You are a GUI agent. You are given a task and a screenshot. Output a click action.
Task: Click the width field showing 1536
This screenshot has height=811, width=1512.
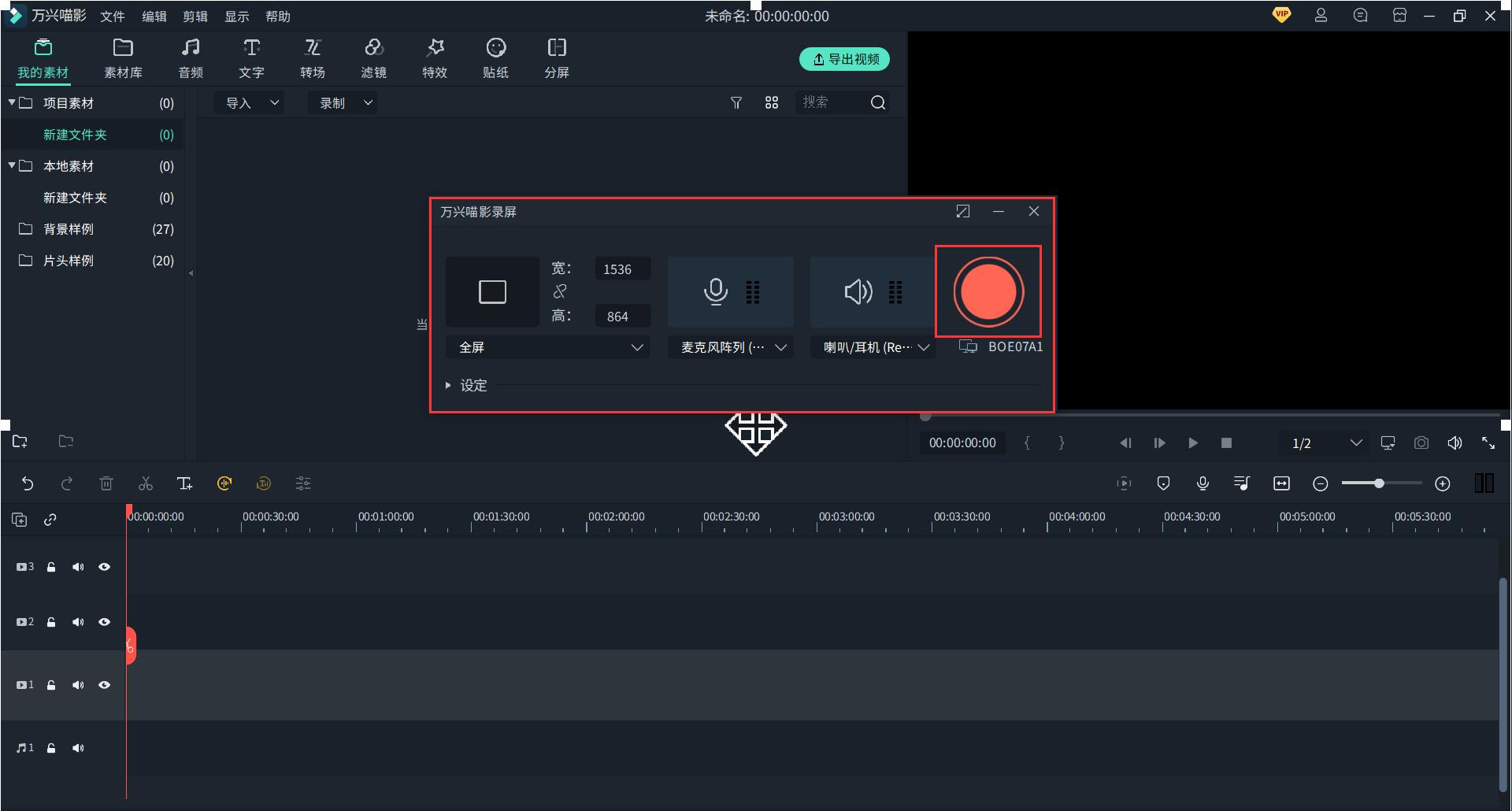622,269
